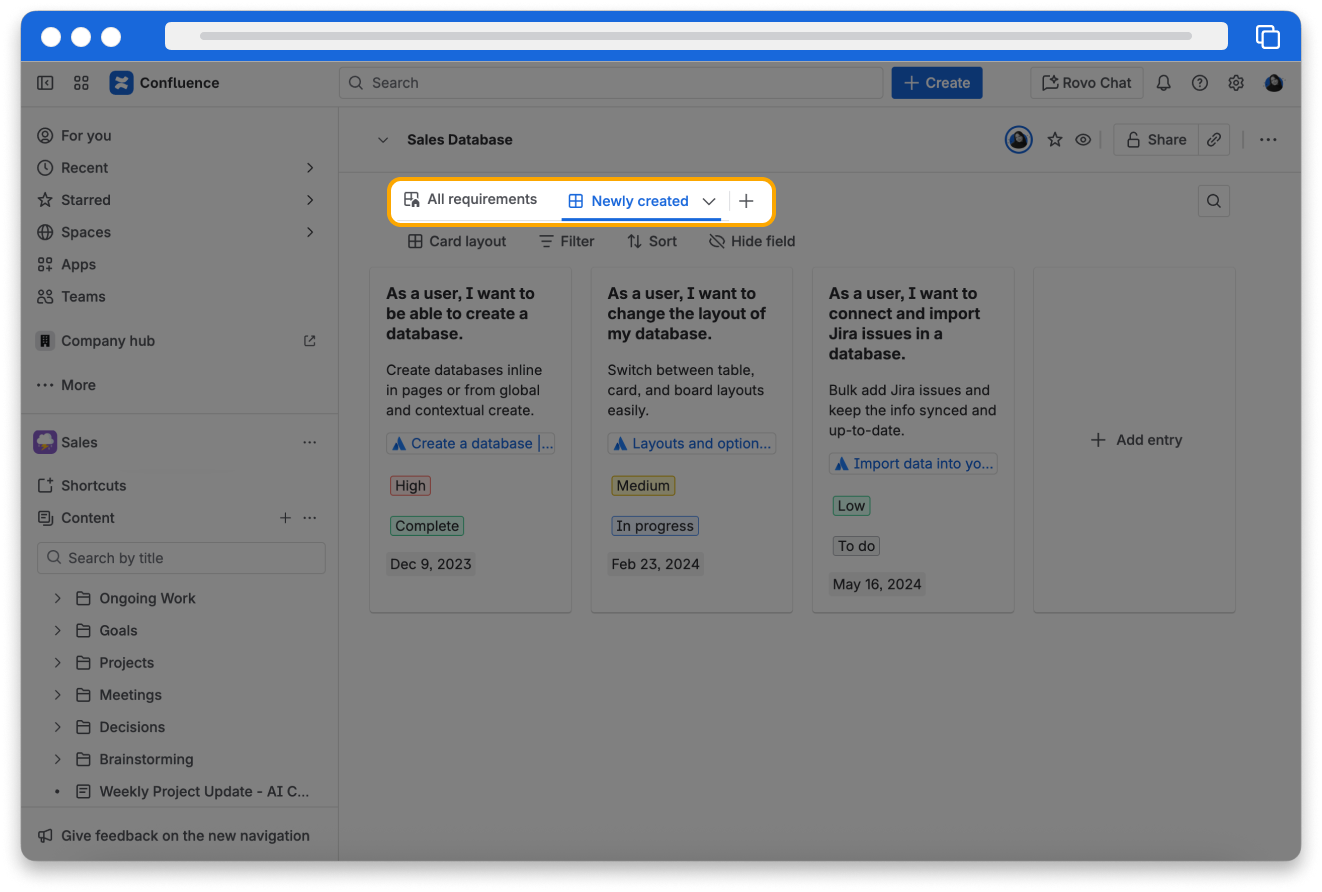Click the Search by title field
This screenshot has width=1322, height=892.
[182, 558]
